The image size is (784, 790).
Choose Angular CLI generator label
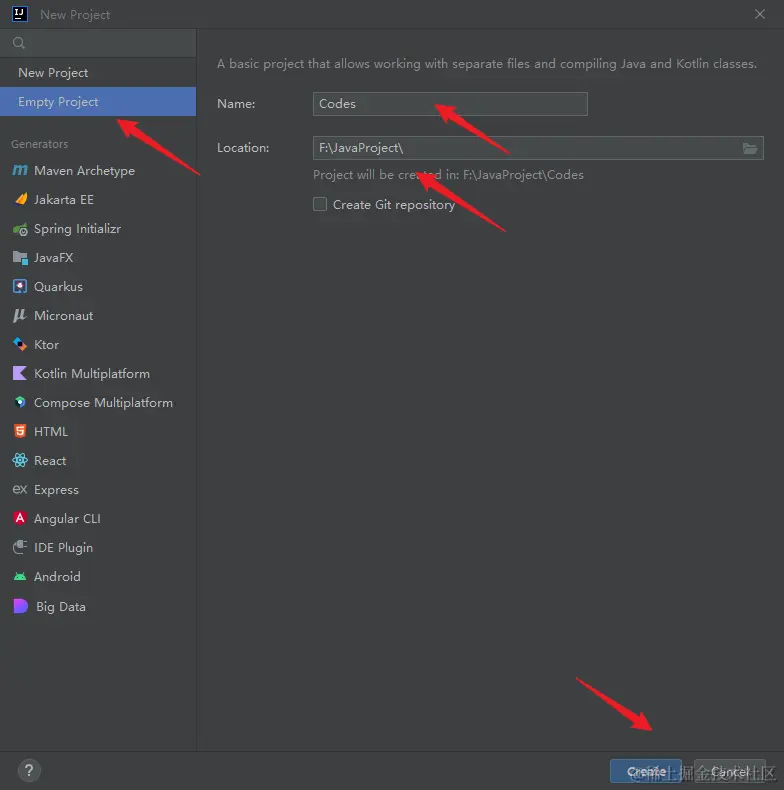(x=67, y=518)
